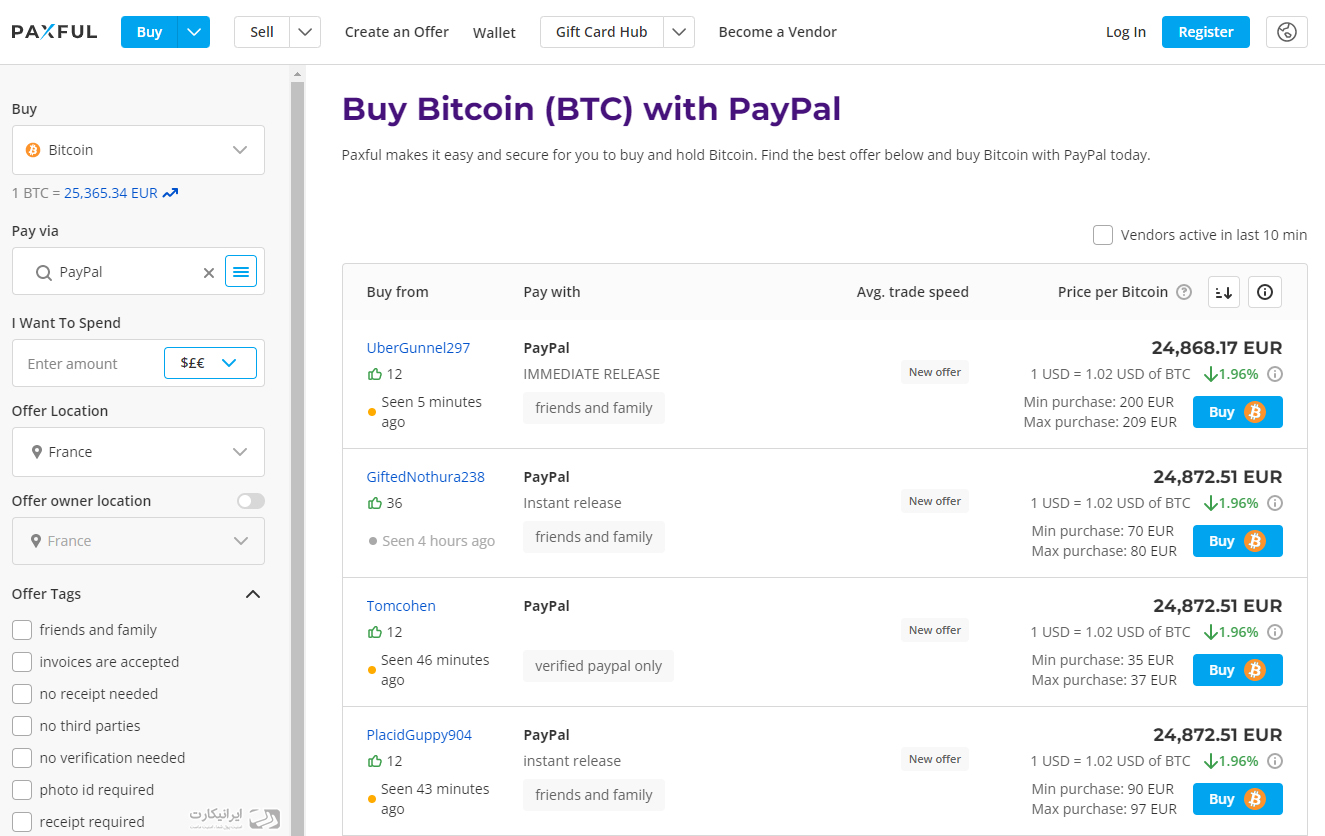This screenshot has height=836, width=1325.
Task: Click the info icon on Tomcohen offer
Action: 1275,632
